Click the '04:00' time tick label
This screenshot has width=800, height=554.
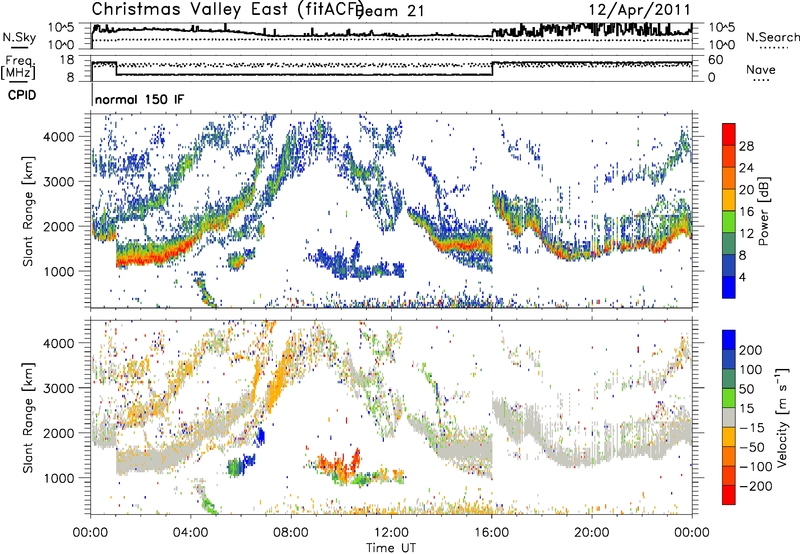pyautogui.click(x=190, y=533)
